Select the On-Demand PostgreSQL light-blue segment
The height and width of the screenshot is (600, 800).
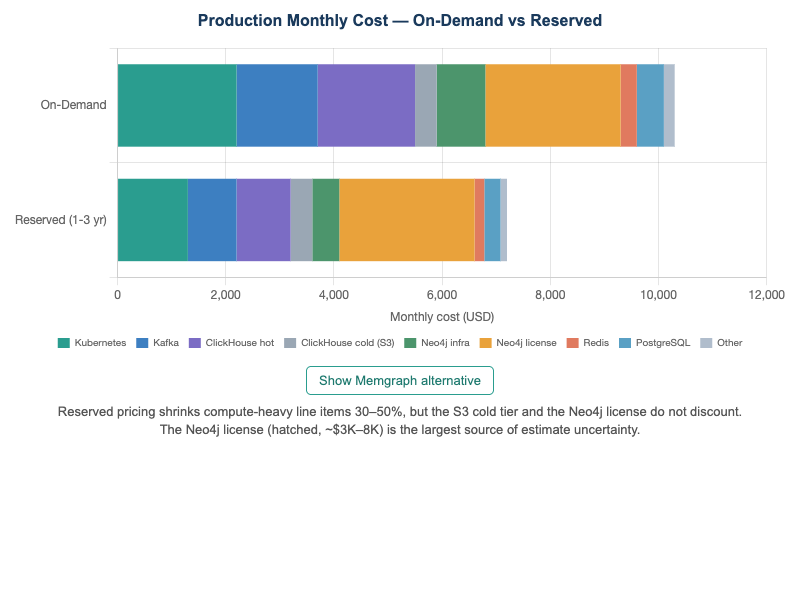(651, 106)
